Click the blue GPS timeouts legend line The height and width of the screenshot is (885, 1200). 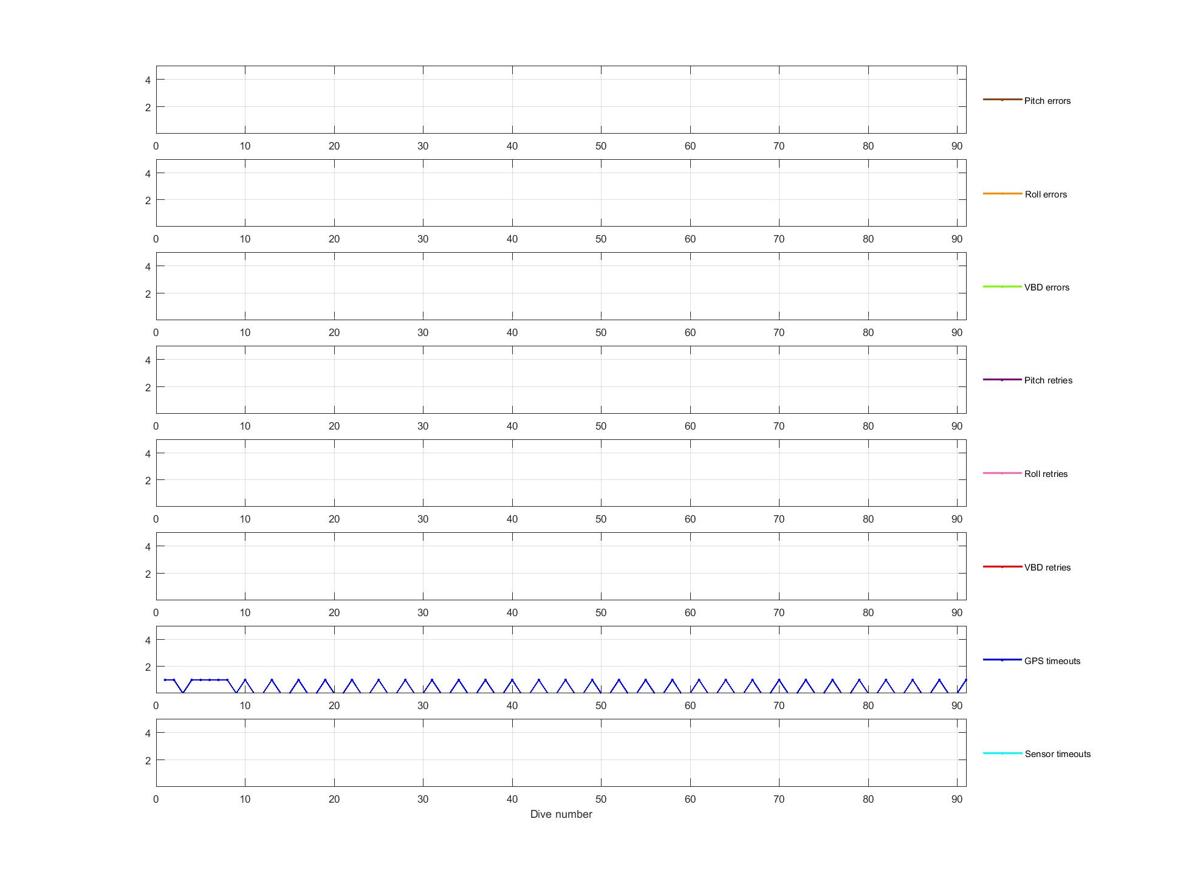click(x=1002, y=660)
